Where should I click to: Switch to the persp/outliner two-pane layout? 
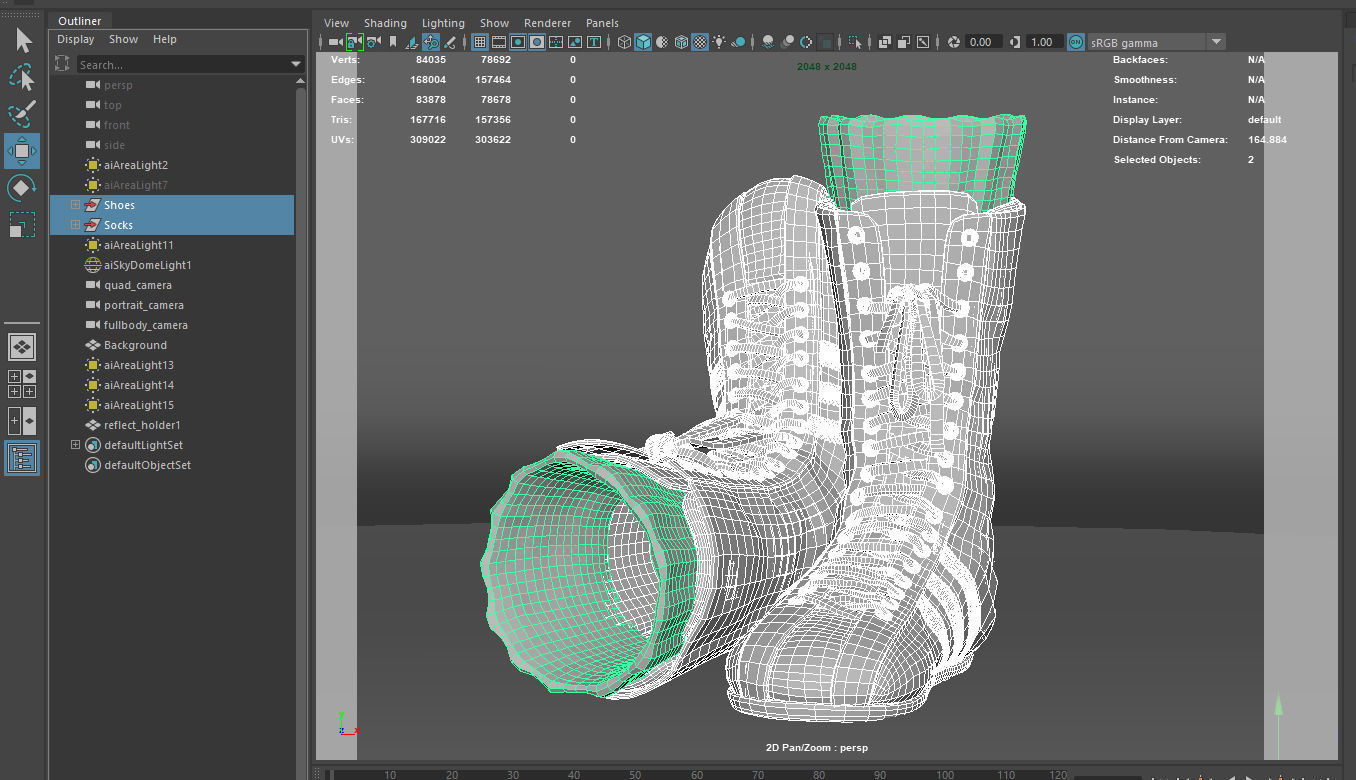pos(22,421)
